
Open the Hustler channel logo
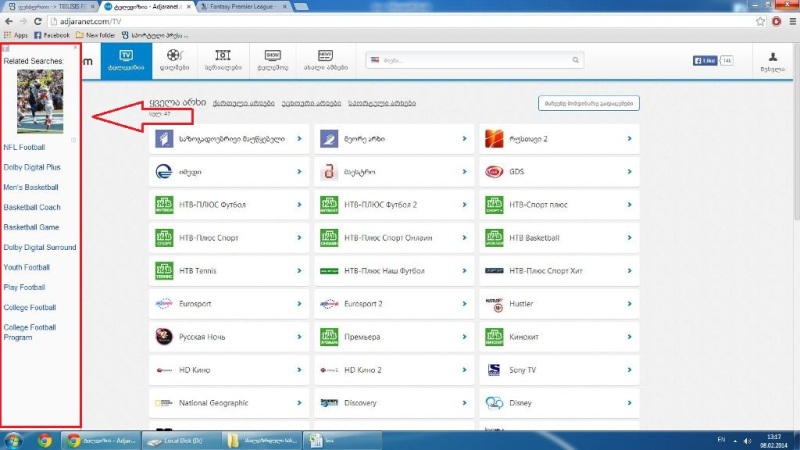(494, 304)
